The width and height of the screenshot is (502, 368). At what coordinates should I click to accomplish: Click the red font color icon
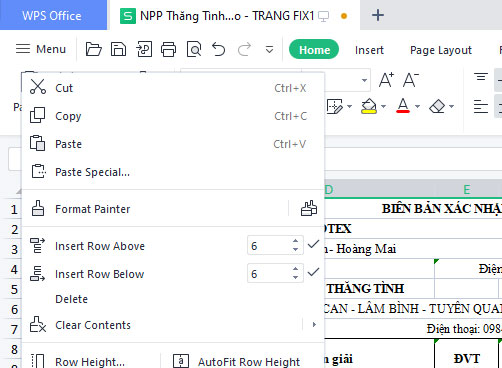(x=403, y=106)
